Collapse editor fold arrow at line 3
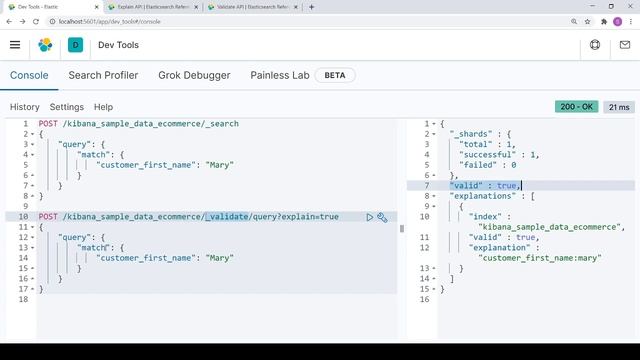640x360 pixels. (x=32, y=144)
